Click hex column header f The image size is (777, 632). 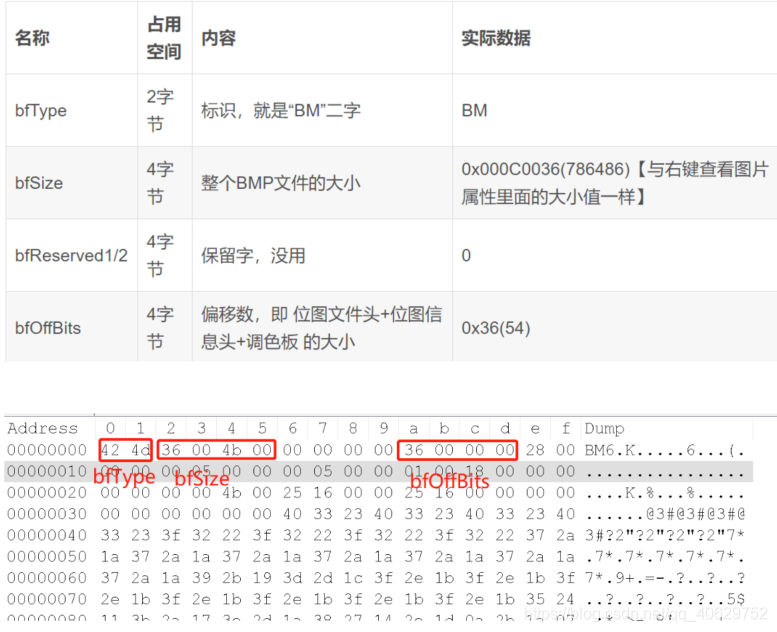[x=565, y=428]
